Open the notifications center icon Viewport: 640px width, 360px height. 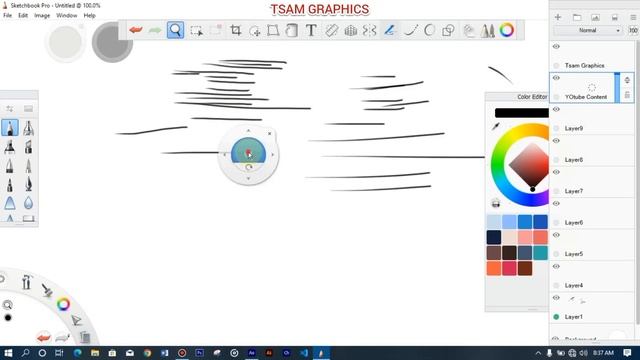point(627,353)
